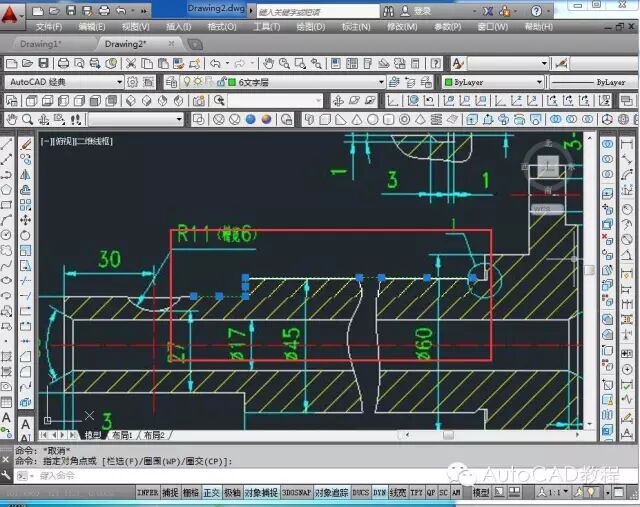
Task: Open annotation scale 1:1 dropdown
Action: [566, 491]
